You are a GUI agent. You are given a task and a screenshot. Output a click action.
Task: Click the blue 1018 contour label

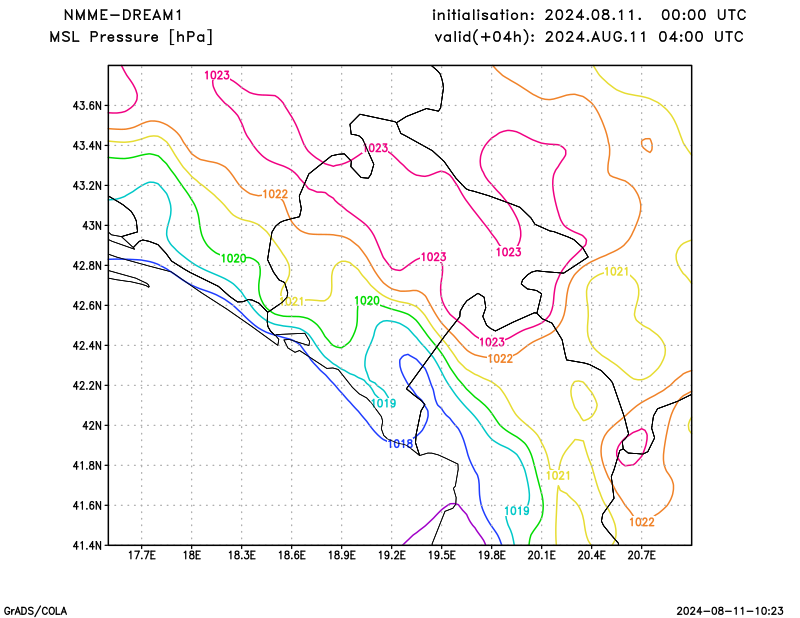tap(400, 444)
